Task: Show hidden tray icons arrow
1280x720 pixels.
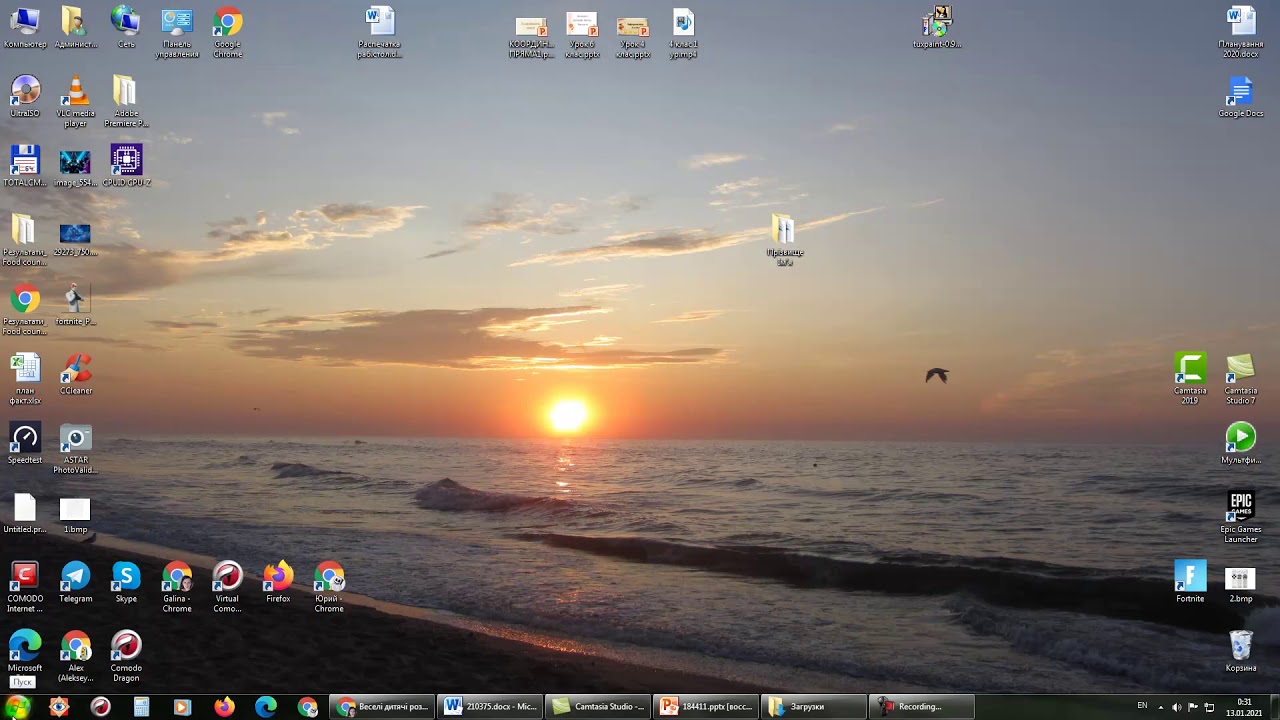Action: tap(1161, 707)
